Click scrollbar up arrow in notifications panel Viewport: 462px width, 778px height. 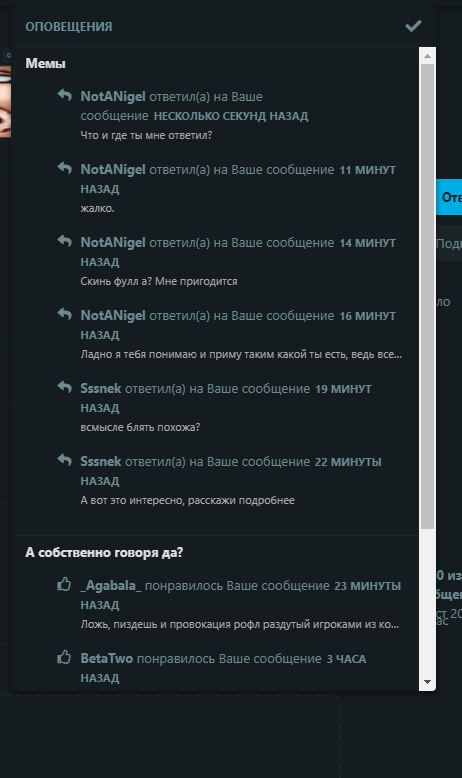pos(427,56)
